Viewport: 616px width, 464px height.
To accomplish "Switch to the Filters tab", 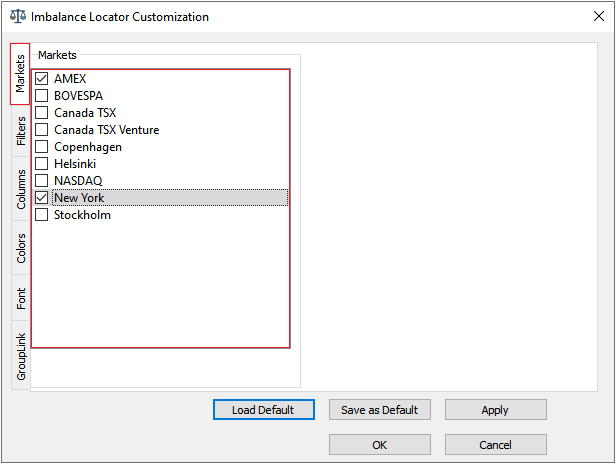I will [21, 131].
